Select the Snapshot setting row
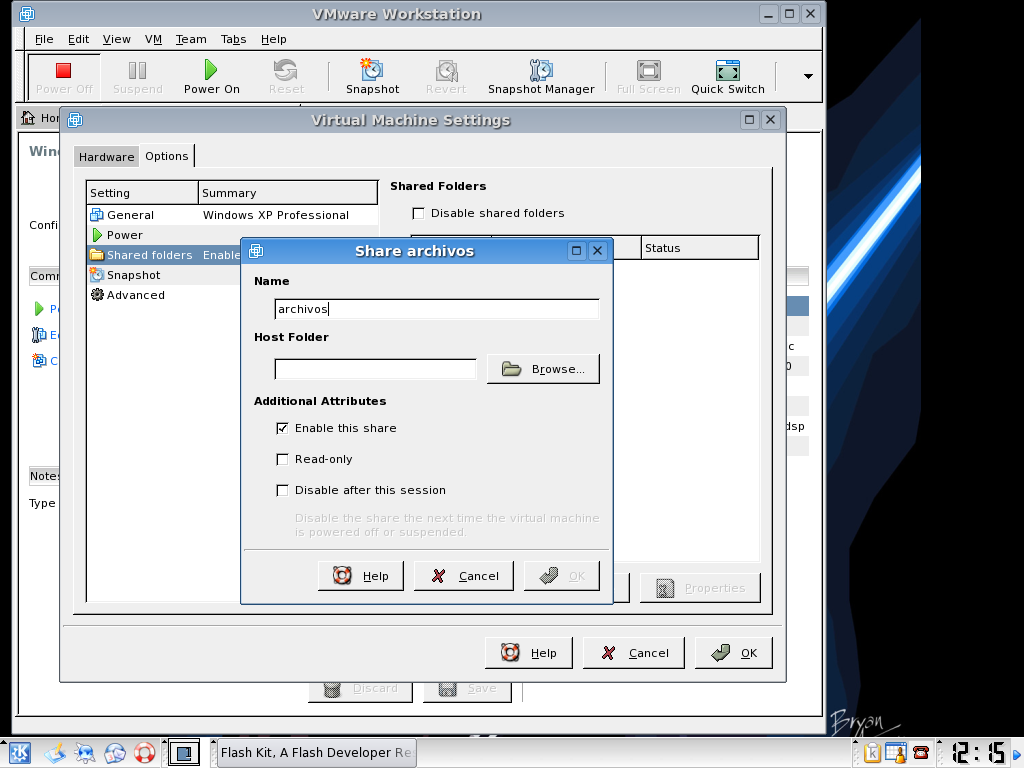Image resolution: width=1024 pixels, height=768 pixels. pos(164,275)
